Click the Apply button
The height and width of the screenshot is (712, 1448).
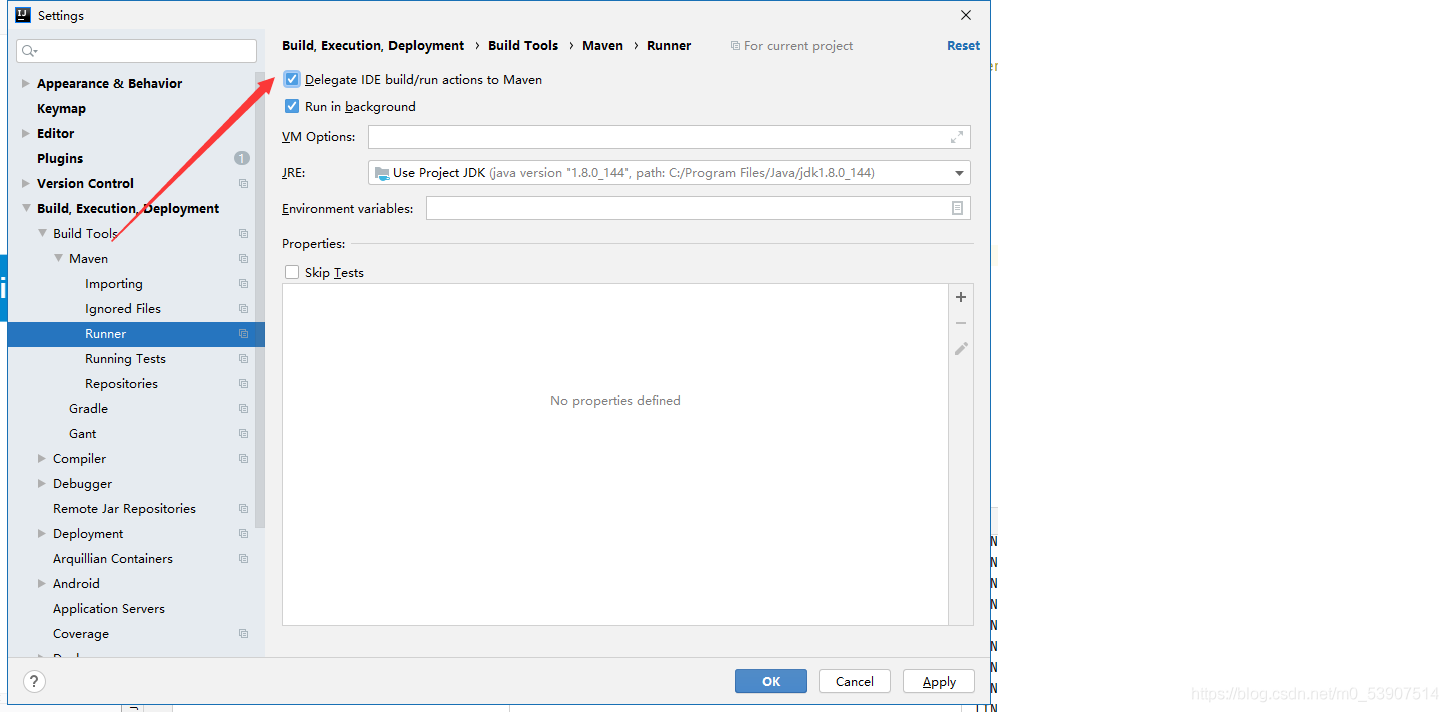pos(939,681)
